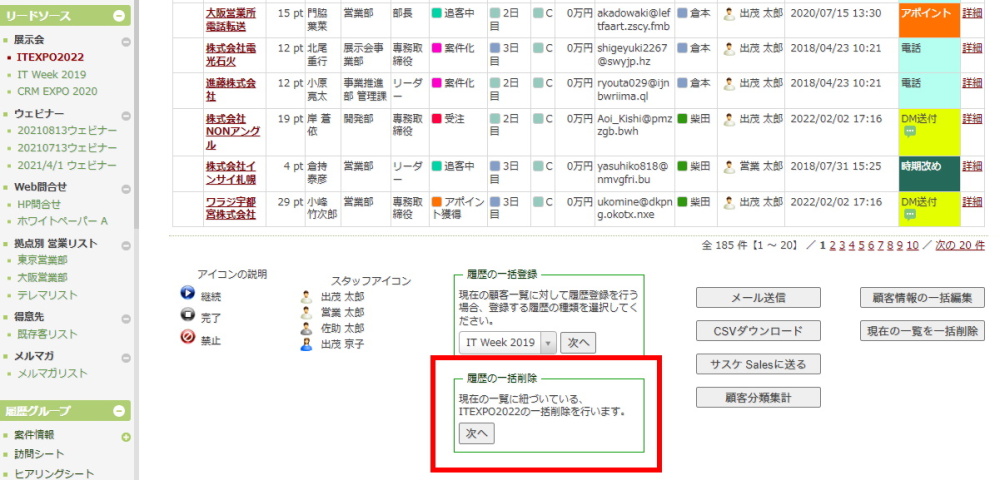Click the red 禁止 icon in the legend

[187, 338]
